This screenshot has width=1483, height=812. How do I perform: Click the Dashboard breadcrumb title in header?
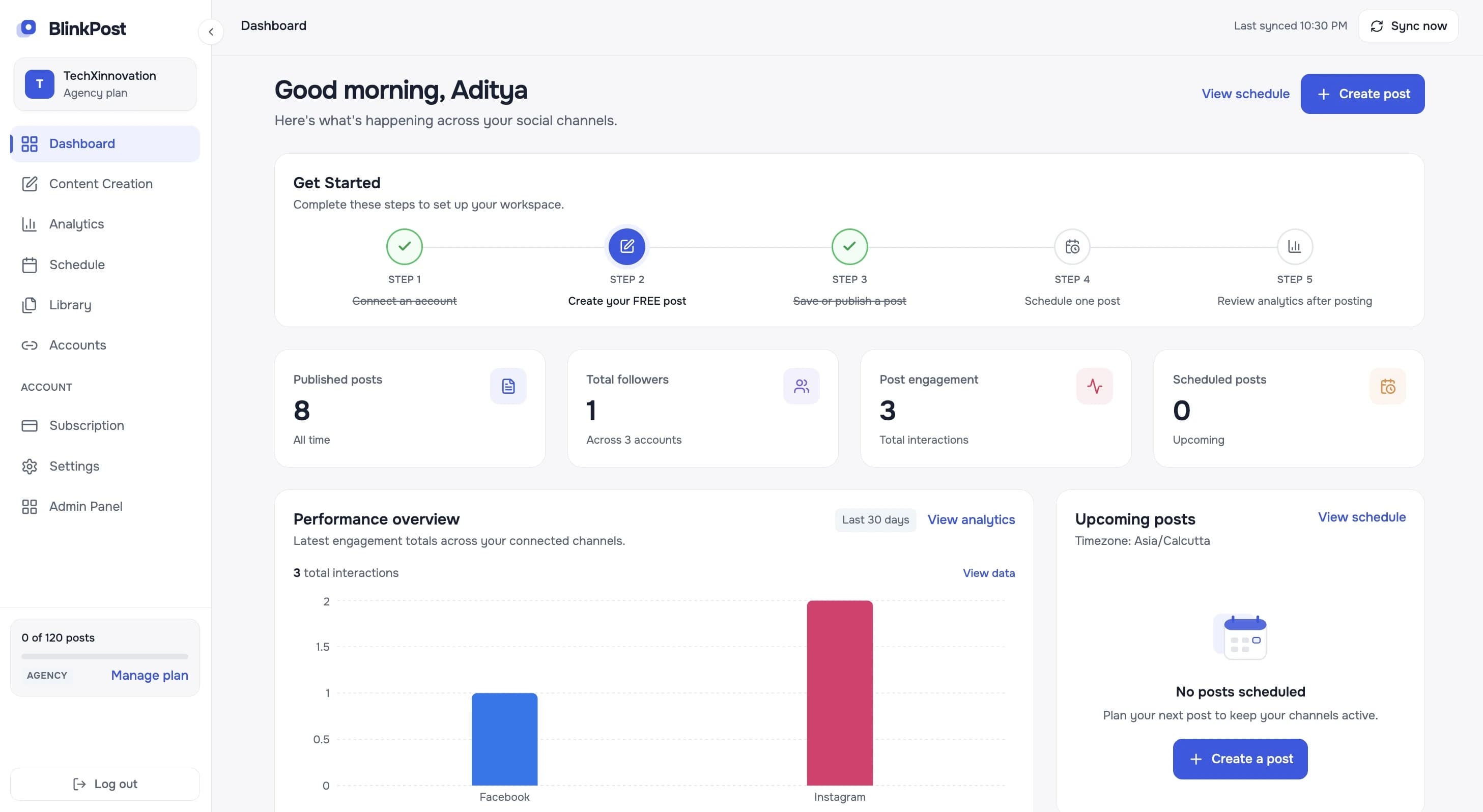tap(273, 26)
